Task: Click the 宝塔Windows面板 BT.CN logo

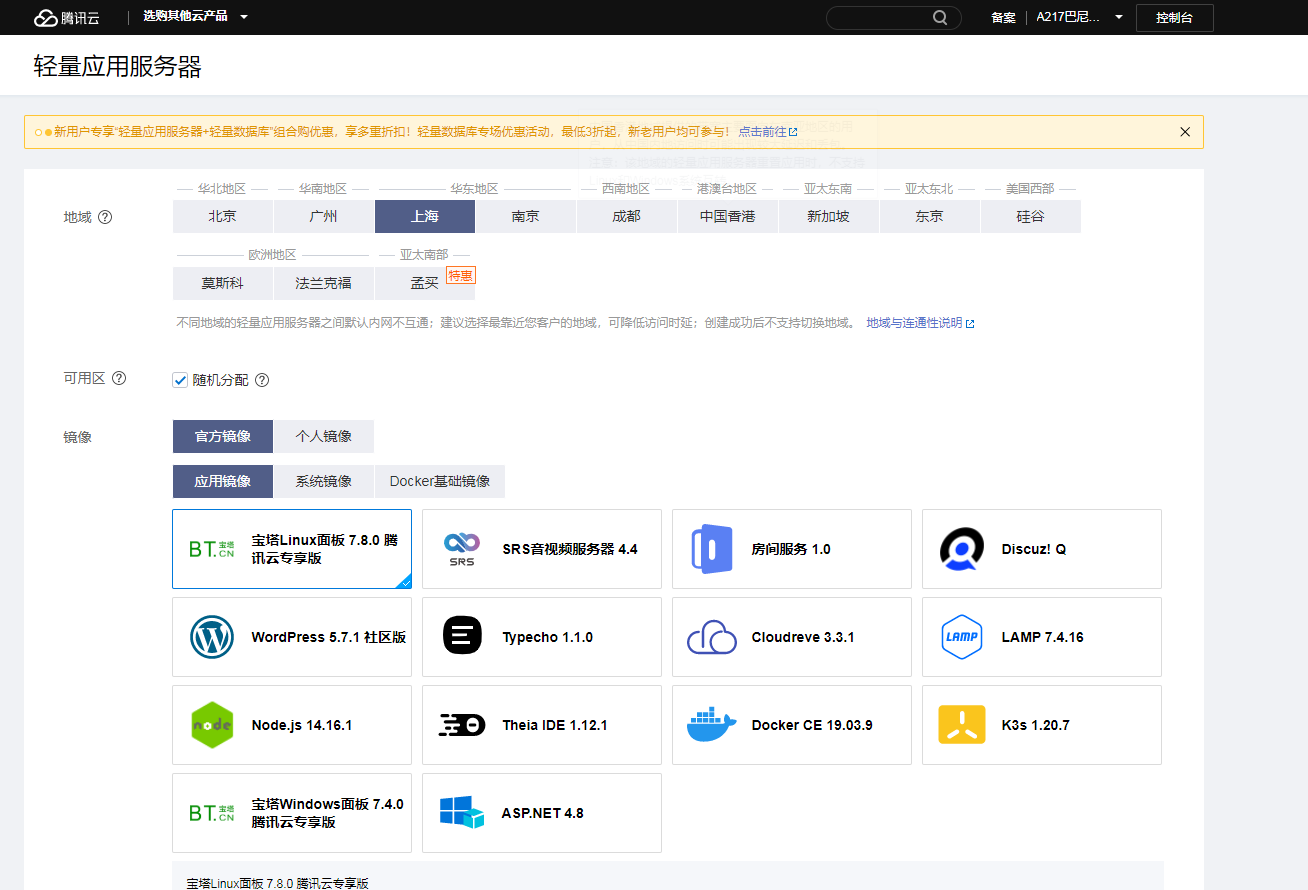Action: [212, 813]
